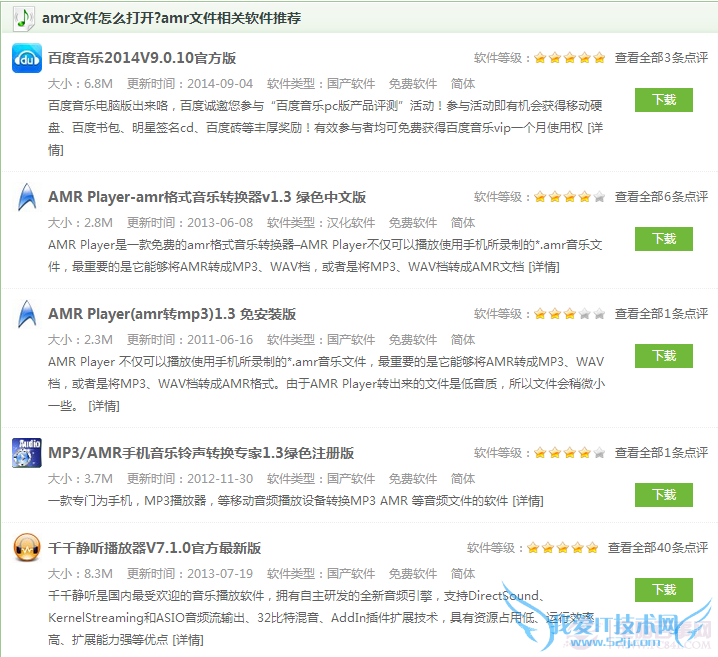Click [详情] in 千千静听 description
Screen dimensions: 718x657
coord(188,640)
